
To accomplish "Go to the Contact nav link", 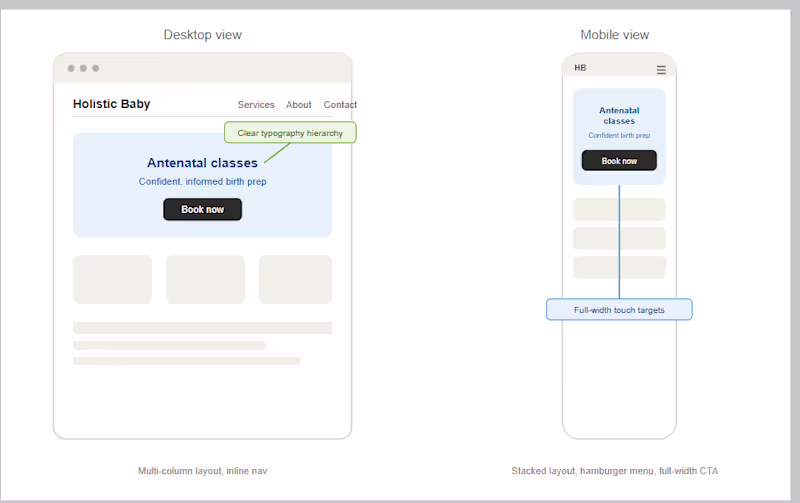I will tap(340, 105).
